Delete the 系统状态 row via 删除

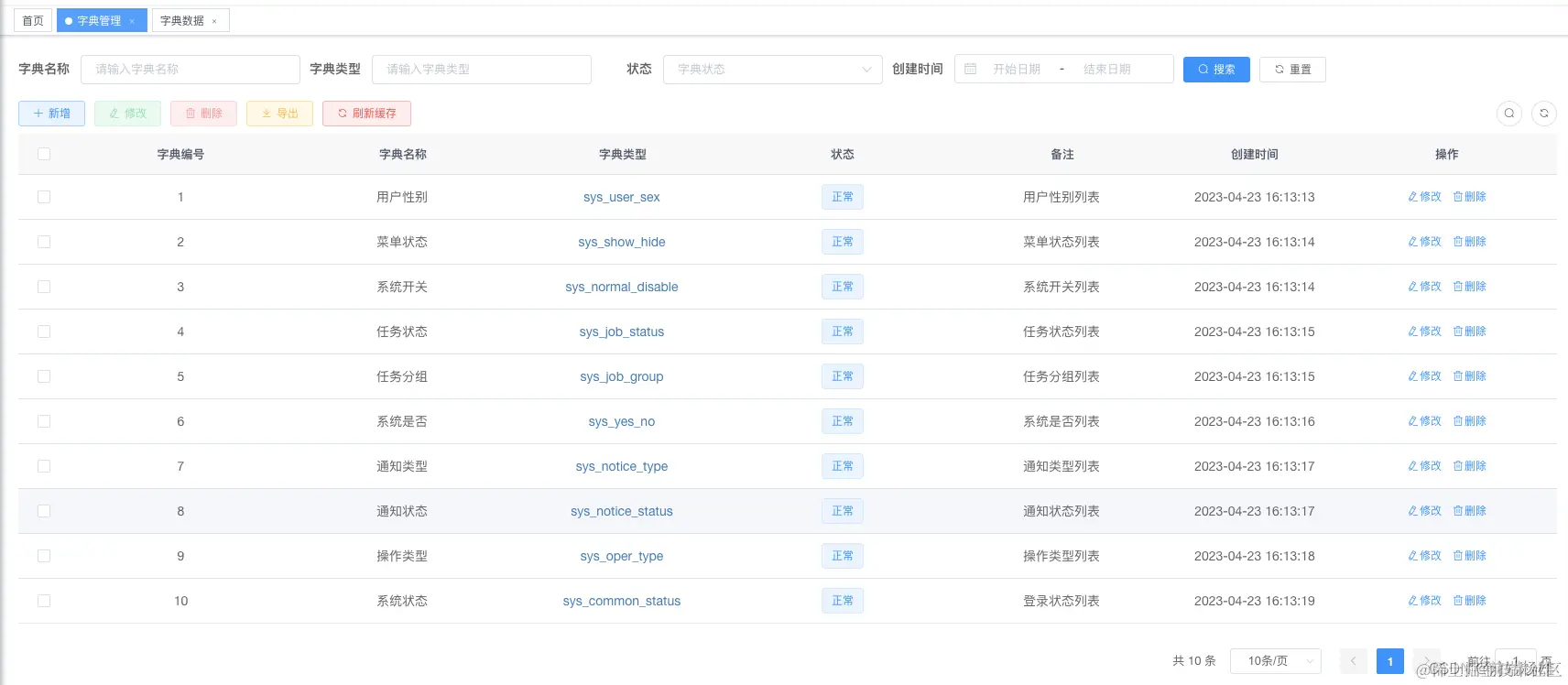1470,601
